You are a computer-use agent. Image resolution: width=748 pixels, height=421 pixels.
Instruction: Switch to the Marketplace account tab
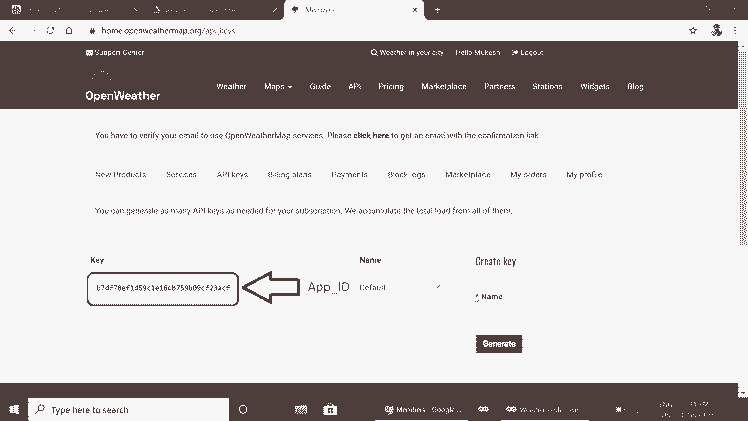click(x=468, y=175)
